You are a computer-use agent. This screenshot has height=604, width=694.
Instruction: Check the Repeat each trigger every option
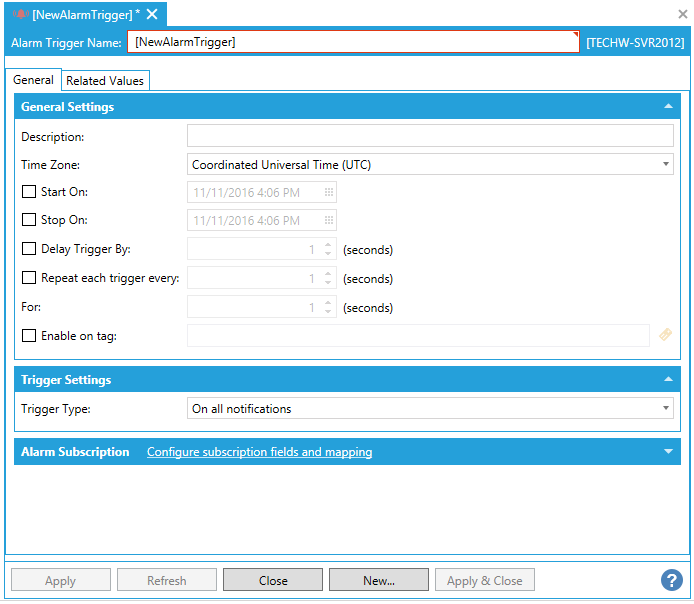click(x=29, y=278)
